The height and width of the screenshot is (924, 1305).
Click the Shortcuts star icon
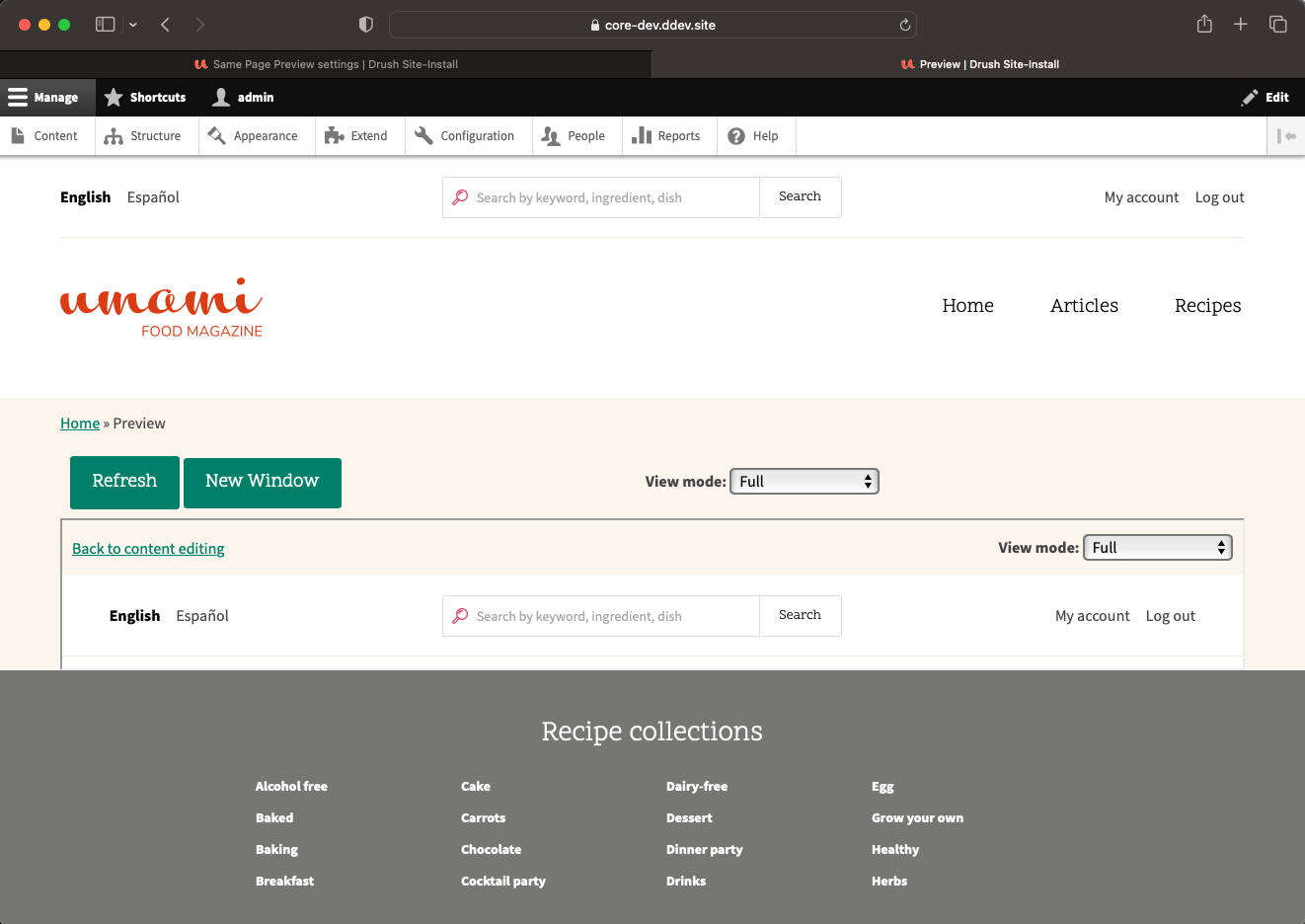point(115,98)
